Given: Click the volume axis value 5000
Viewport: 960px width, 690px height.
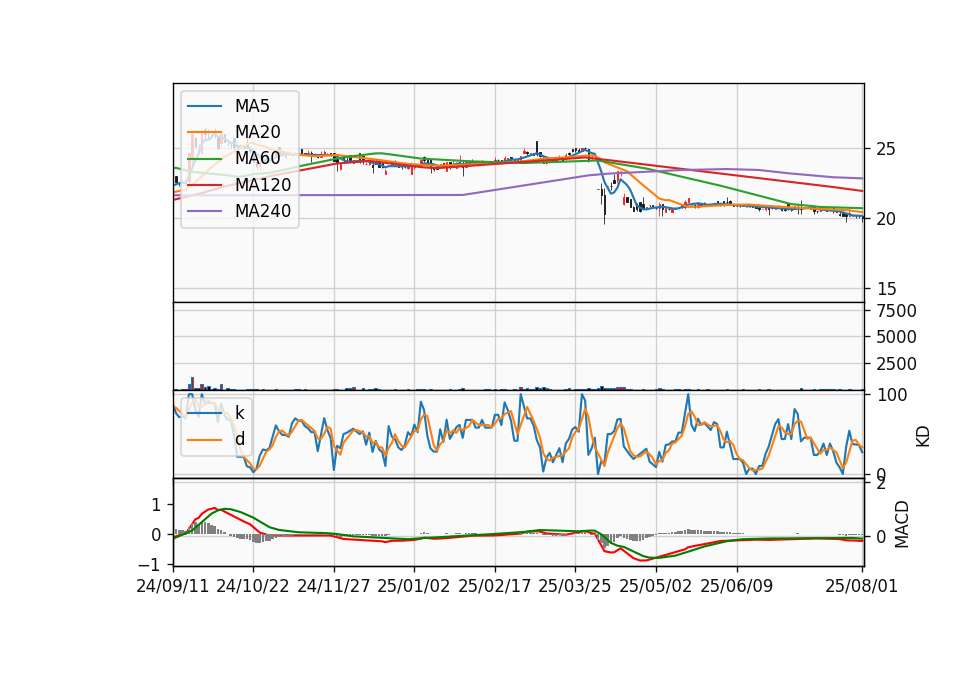Looking at the screenshot, I should pos(896,337).
